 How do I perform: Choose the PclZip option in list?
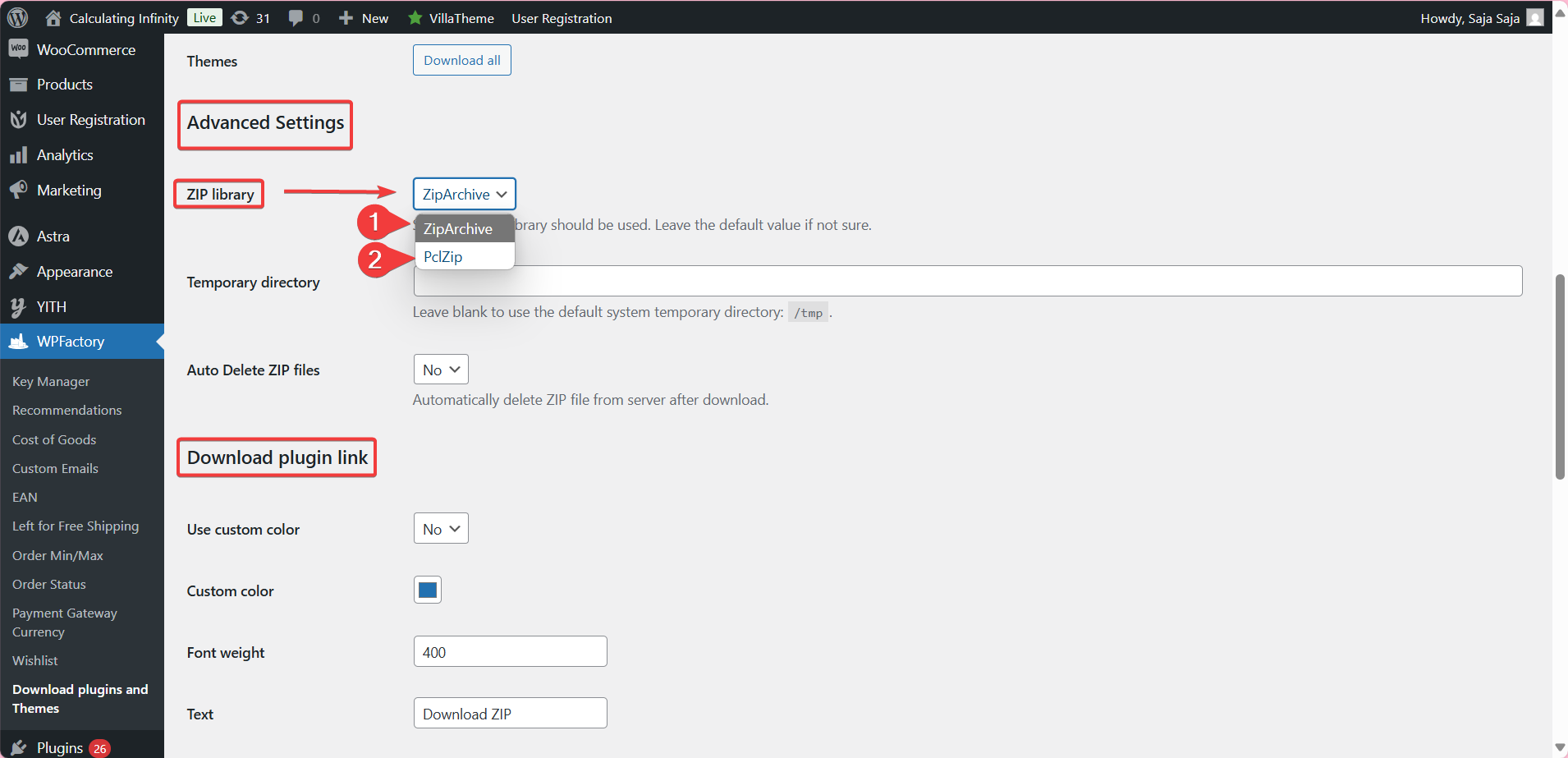pos(465,256)
